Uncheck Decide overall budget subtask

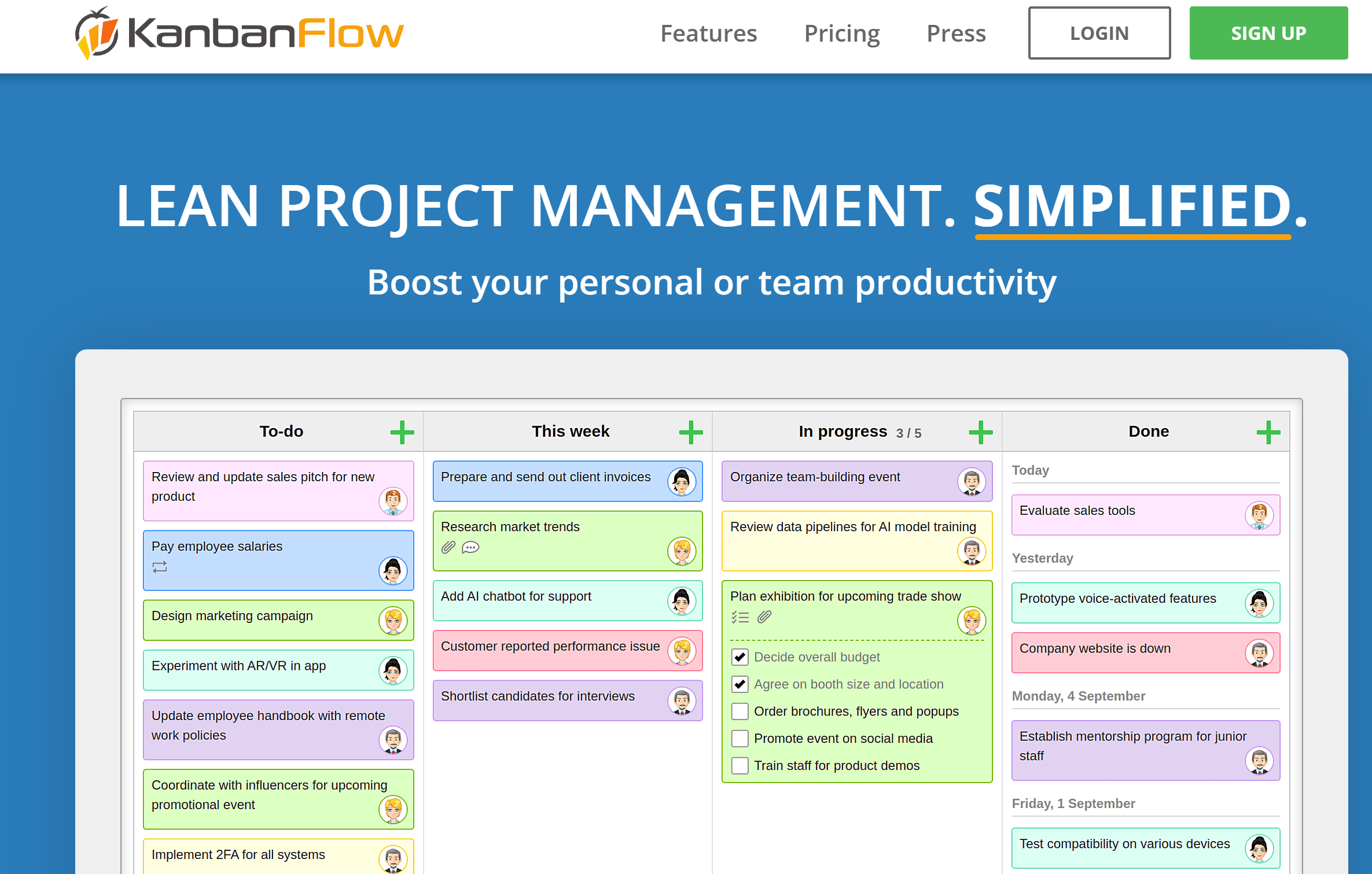[x=740, y=657]
